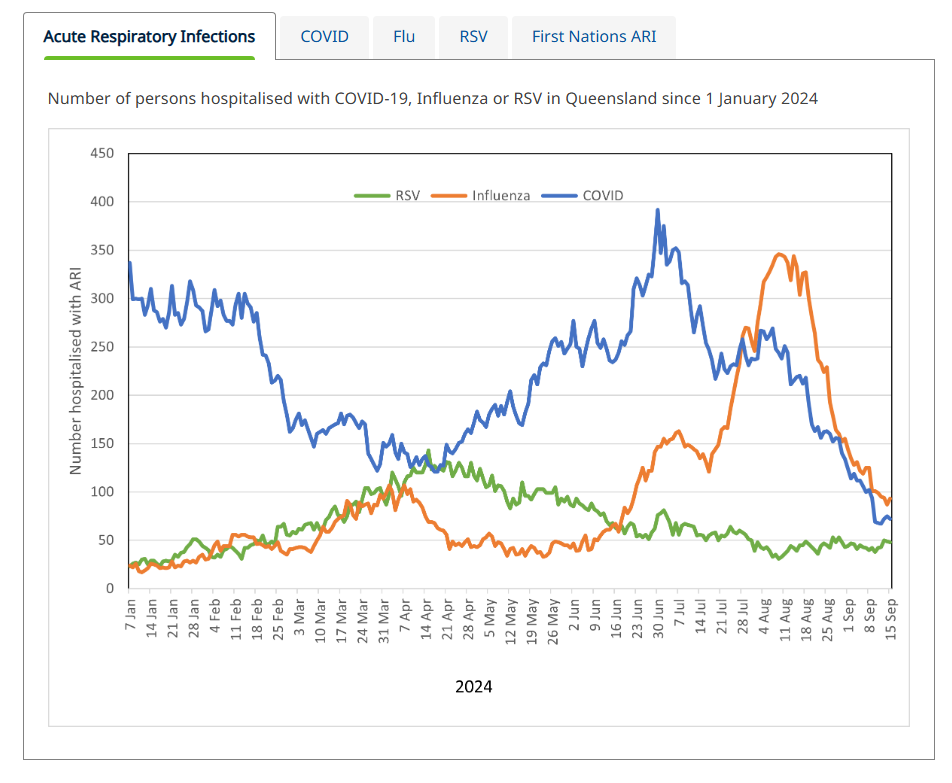Toggle the RSV legend label text
Screen dimensions: 952x783
click(x=407, y=195)
